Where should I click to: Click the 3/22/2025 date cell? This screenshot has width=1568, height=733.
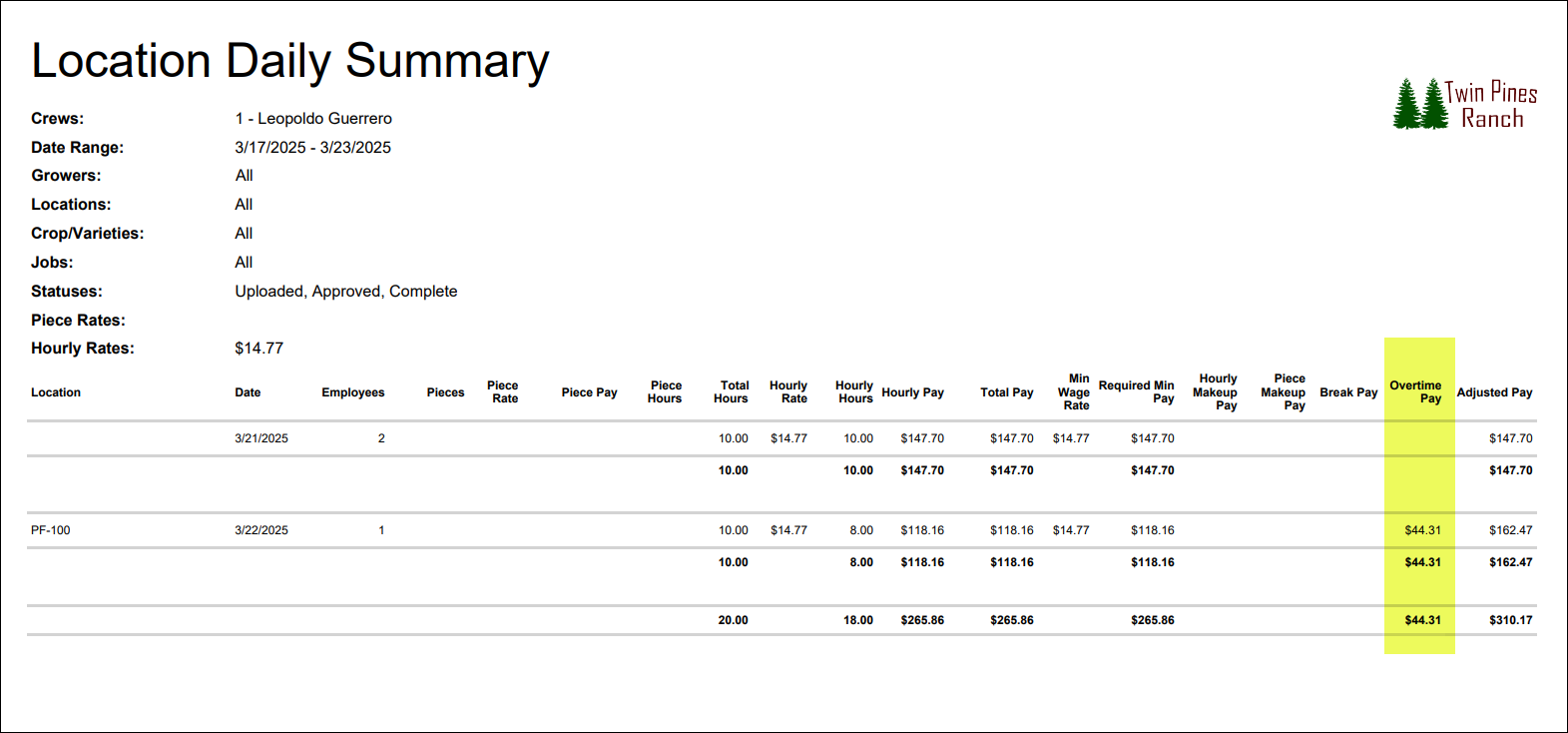coord(261,530)
